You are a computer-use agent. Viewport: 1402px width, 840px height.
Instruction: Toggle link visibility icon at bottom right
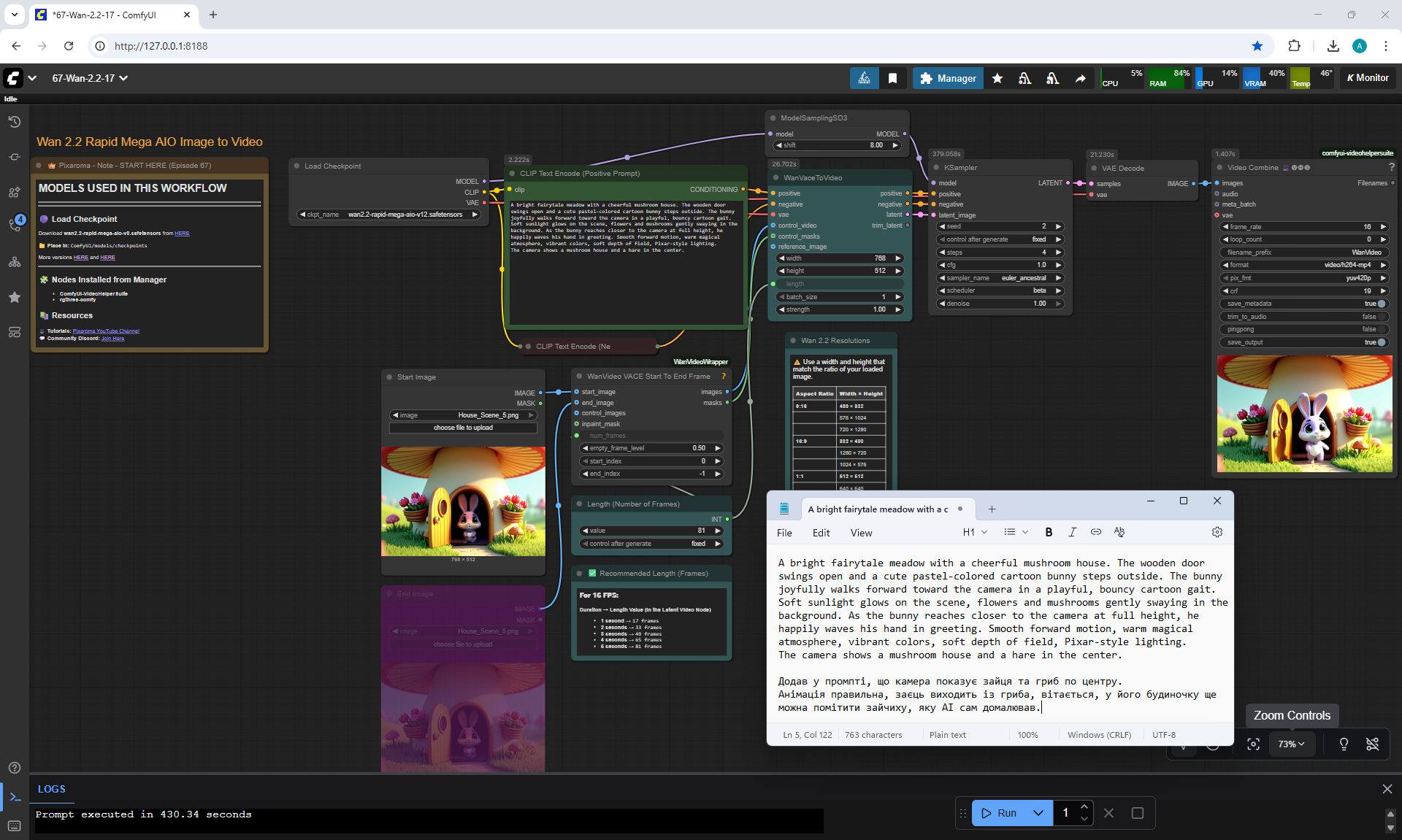pyautogui.click(x=1372, y=744)
